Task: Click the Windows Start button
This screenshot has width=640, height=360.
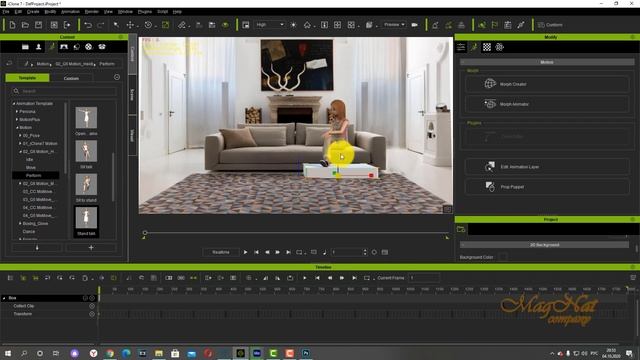Action: click(x=7, y=353)
